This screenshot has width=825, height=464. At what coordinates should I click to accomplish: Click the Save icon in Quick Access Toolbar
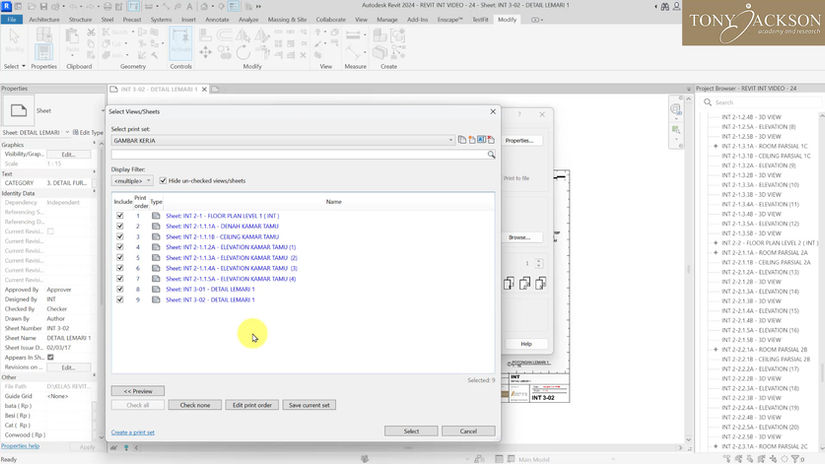tap(43, 6)
